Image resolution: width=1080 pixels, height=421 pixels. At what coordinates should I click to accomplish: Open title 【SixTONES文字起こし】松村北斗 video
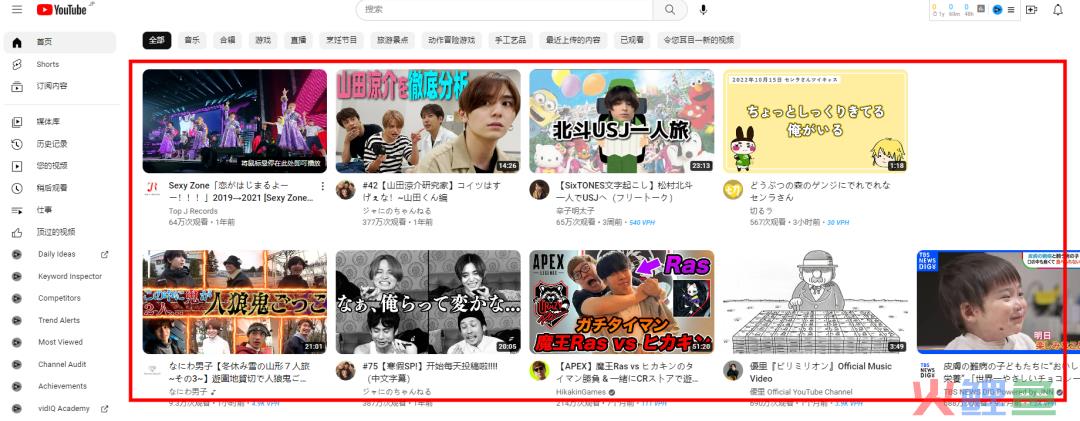[x=624, y=192]
